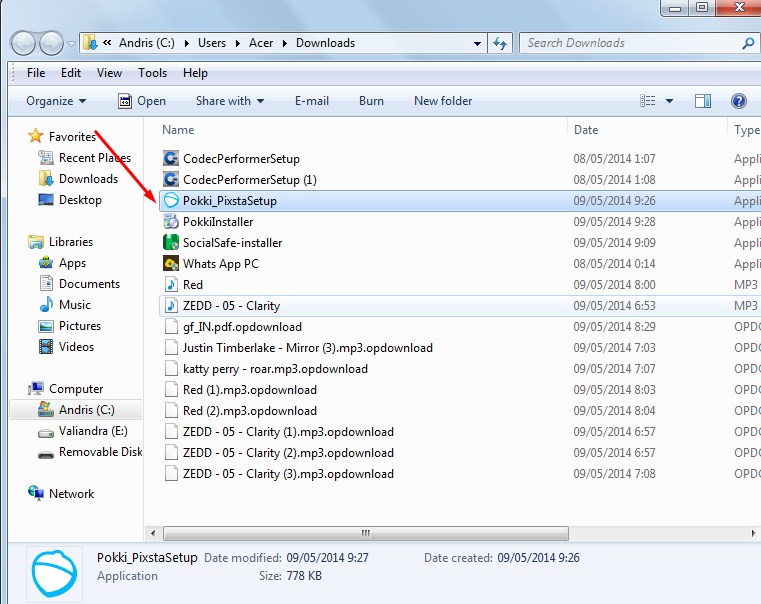Click the Removable Disk drive icon
The height and width of the screenshot is (604, 761).
(x=46, y=454)
